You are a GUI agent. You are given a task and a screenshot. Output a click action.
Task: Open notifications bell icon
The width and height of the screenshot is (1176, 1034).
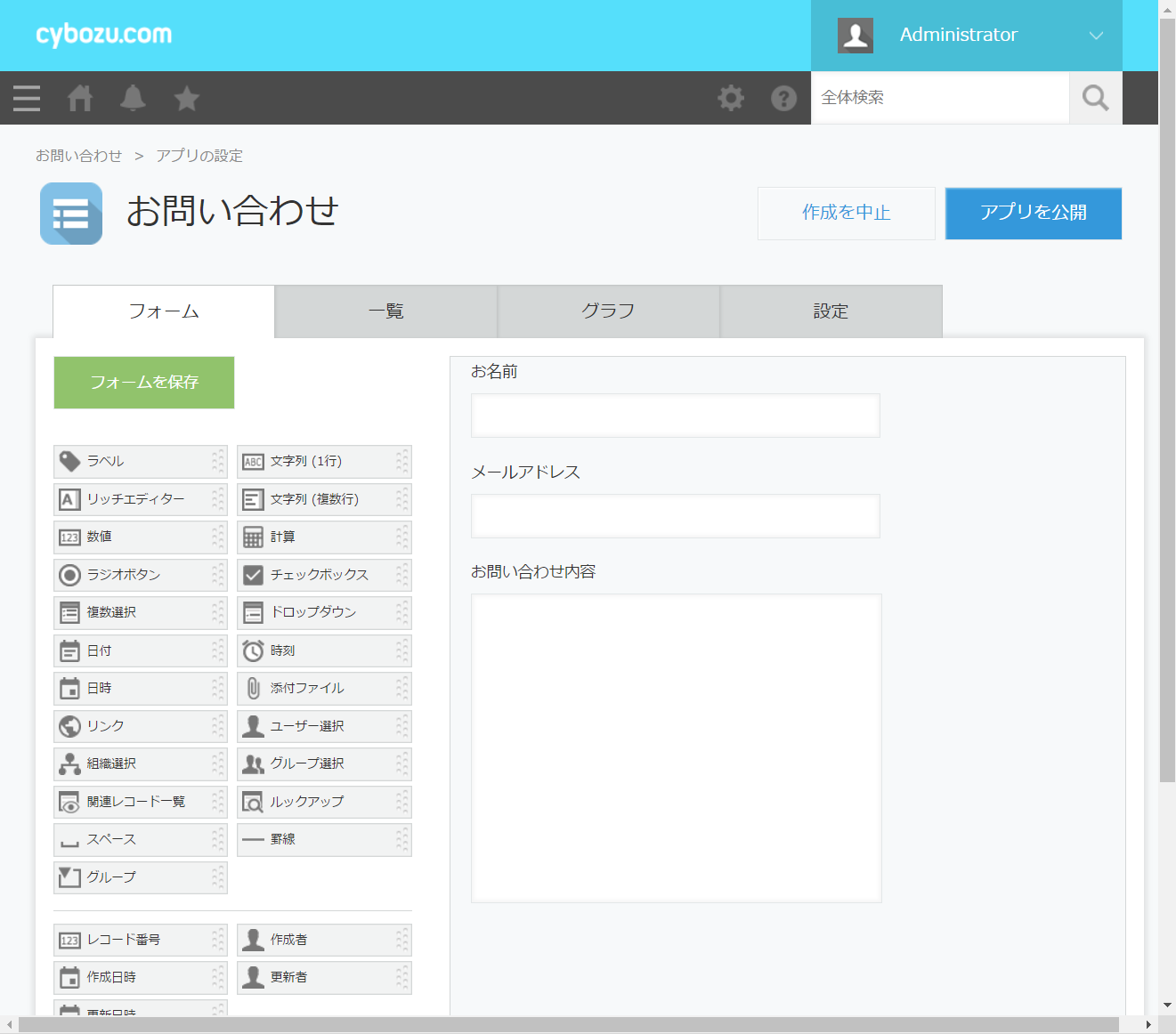pos(133,98)
